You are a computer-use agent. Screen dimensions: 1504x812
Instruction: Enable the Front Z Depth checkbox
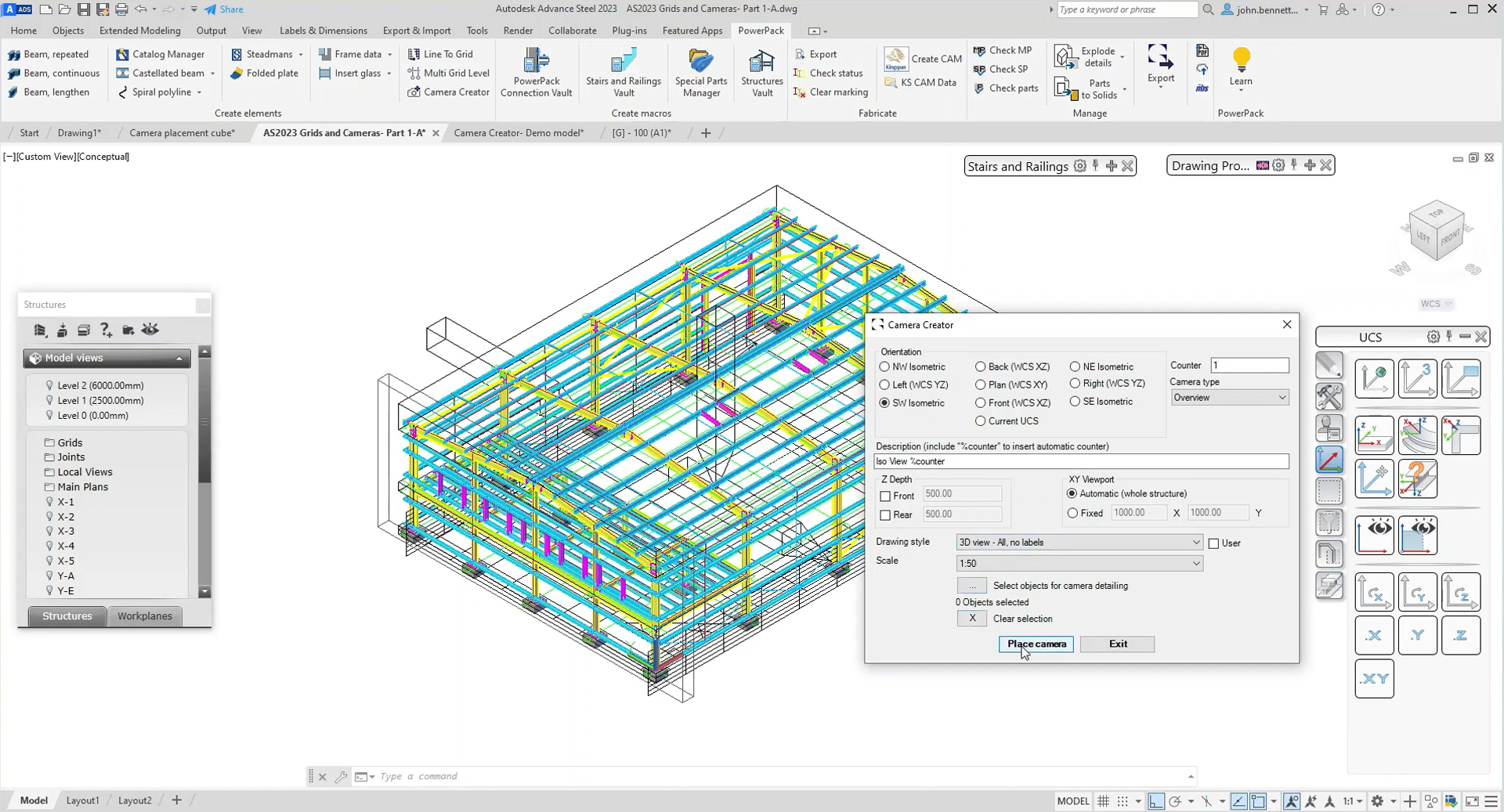coord(885,496)
